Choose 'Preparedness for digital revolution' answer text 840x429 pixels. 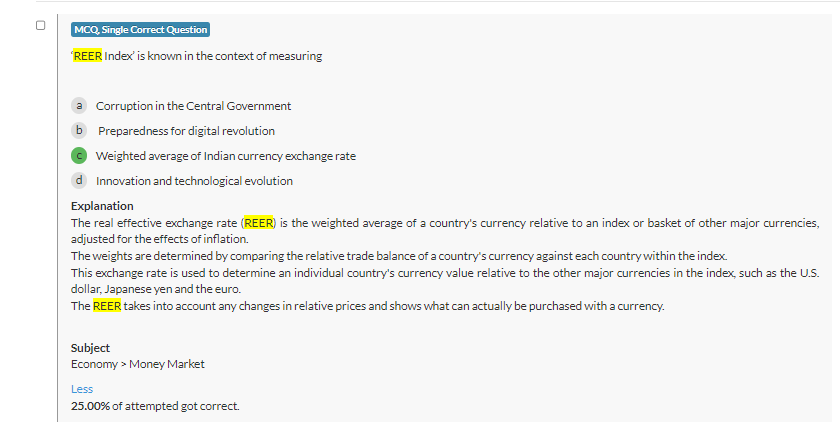tap(186, 131)
